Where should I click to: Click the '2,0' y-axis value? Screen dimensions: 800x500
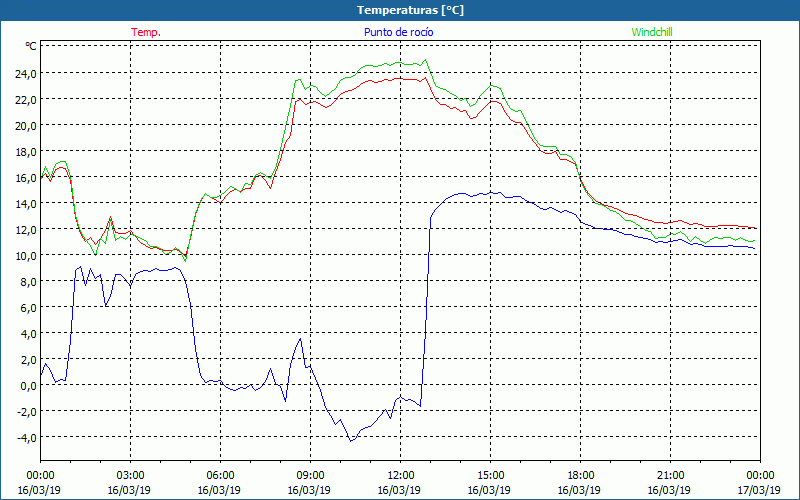click(x=29, y=360)
